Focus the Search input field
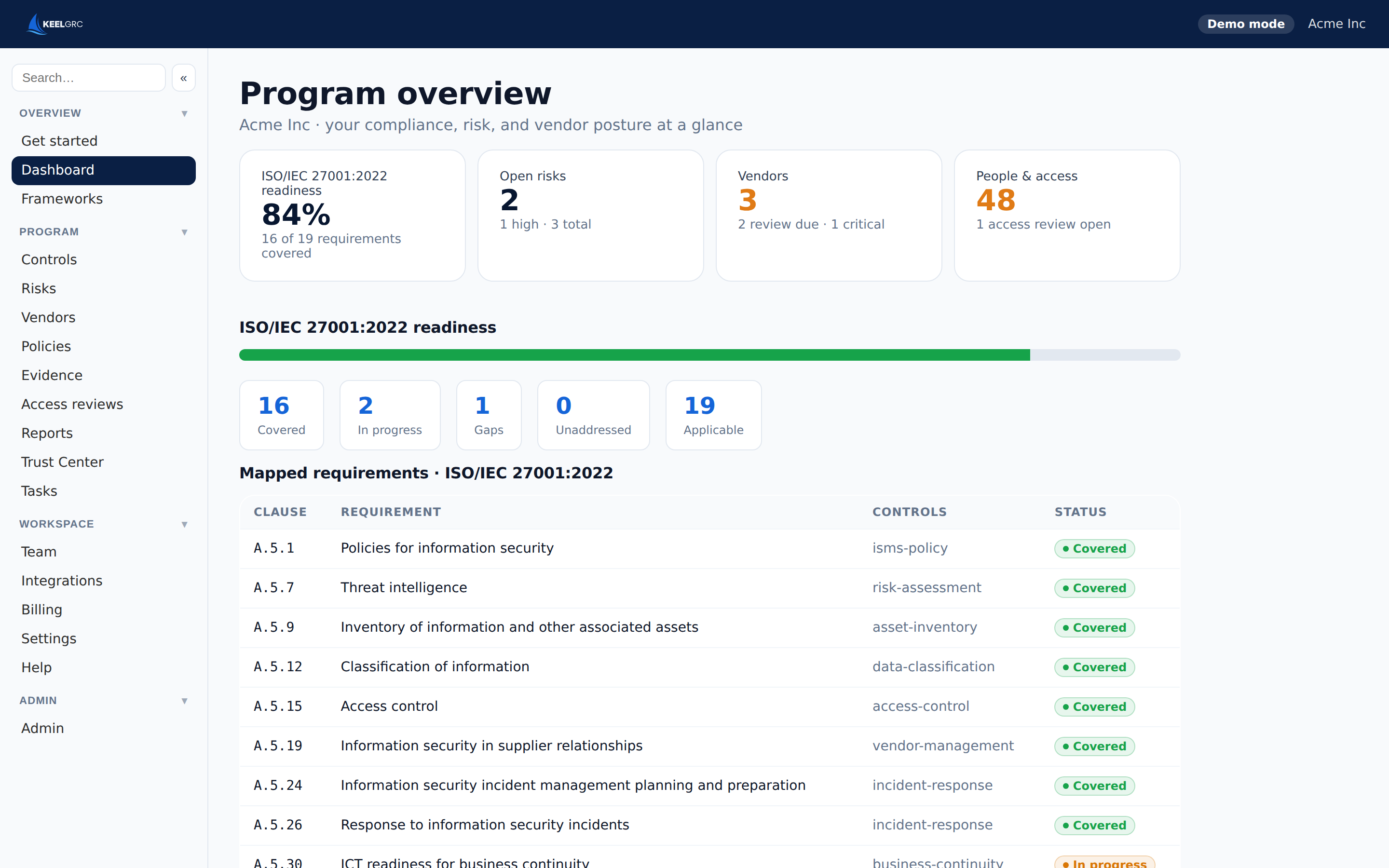 click(x=88, y=78)
